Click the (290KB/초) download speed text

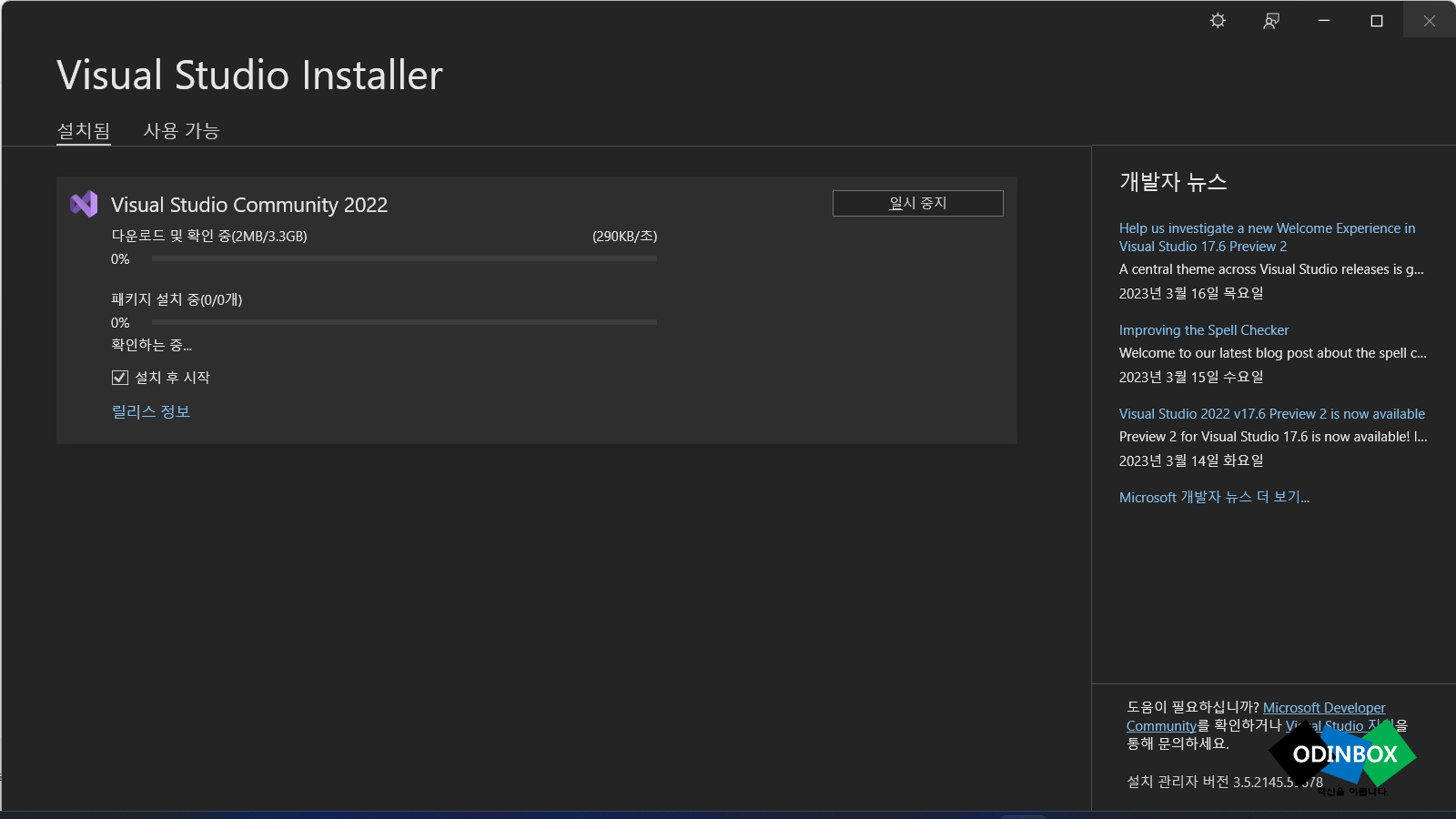(x=624, y=237)
